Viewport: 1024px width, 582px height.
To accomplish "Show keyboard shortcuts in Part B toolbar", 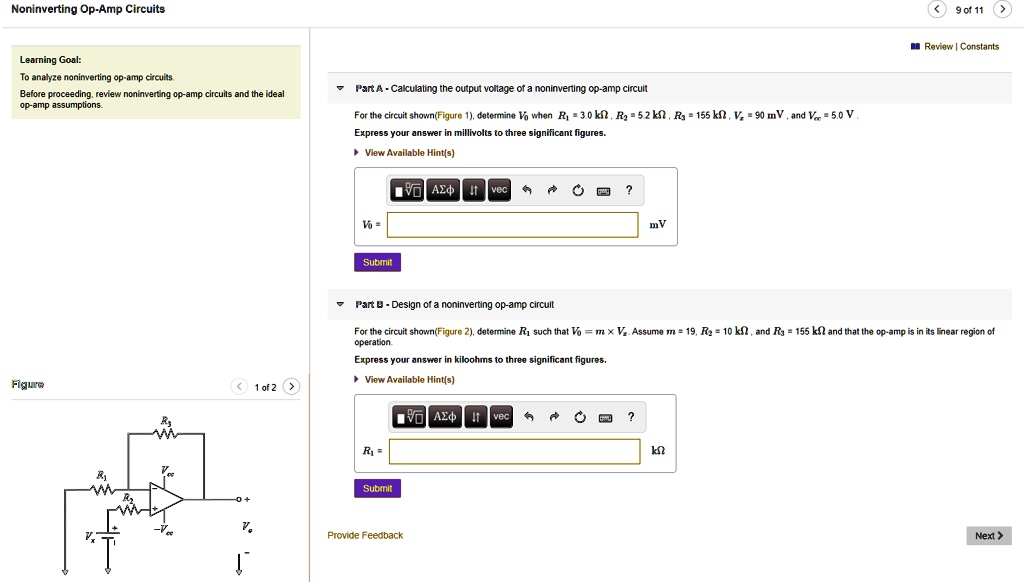I will click(603, 417).
